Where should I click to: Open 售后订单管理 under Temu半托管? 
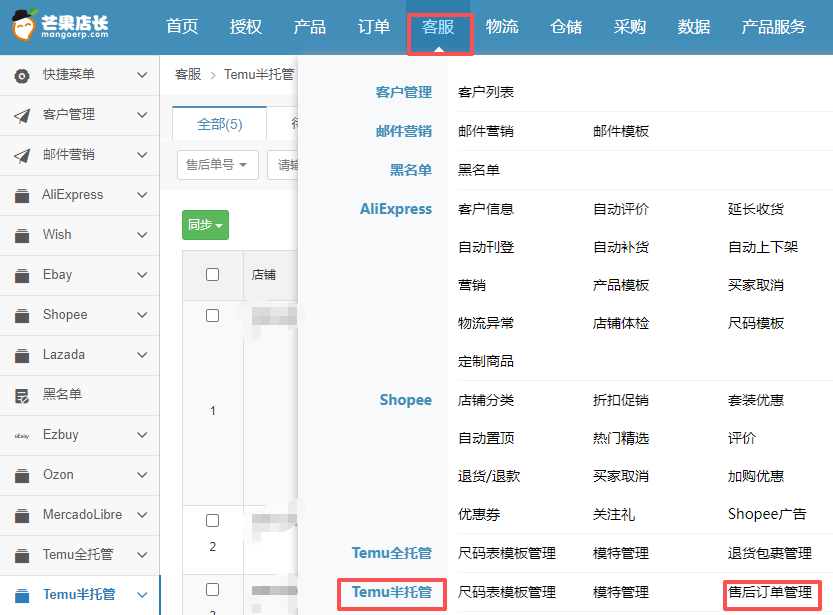coord(770,592)
